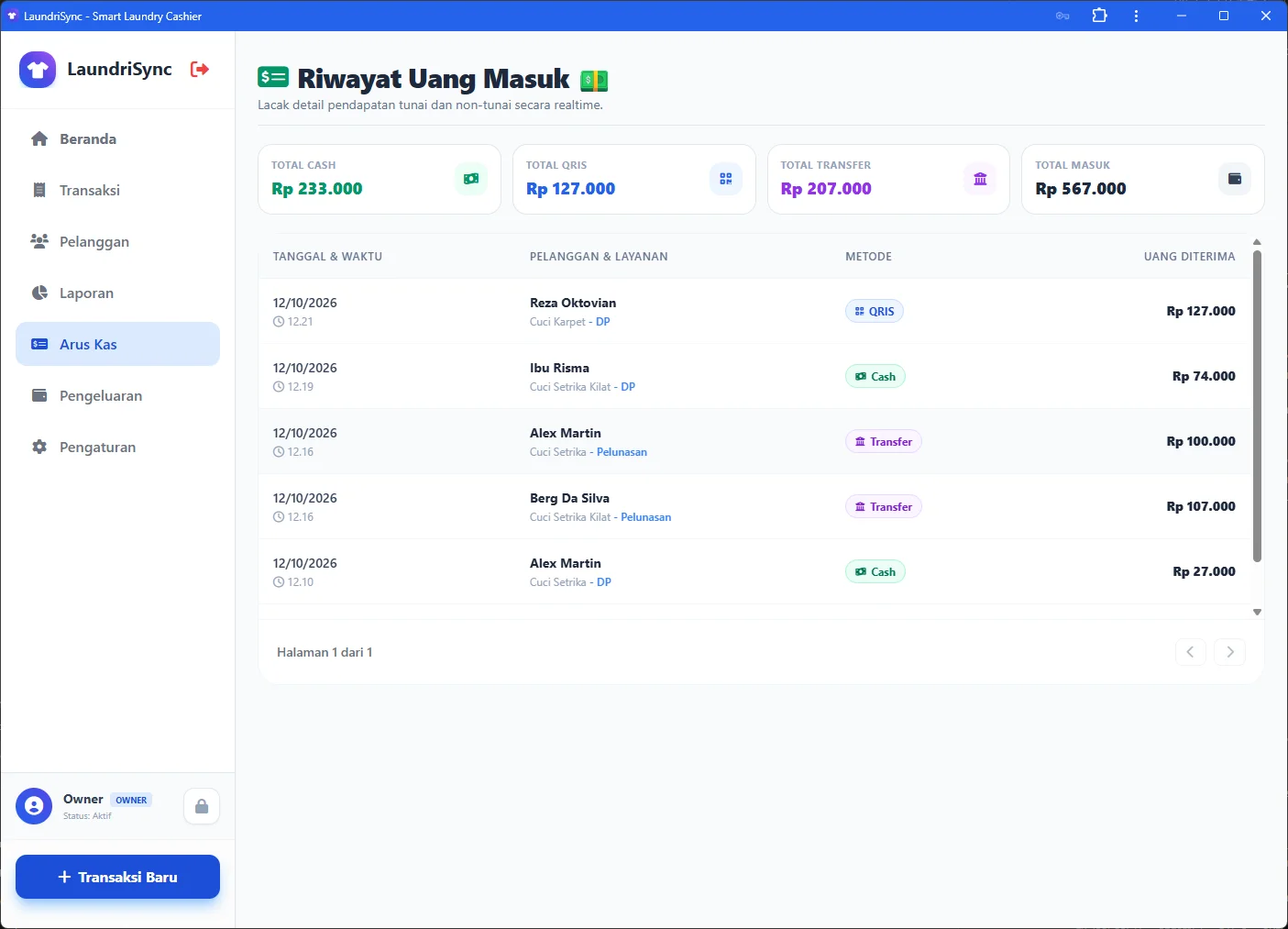The image size is (1288, 929).
Task: Click amount Rp 74.000
Action: point(1204,376)
